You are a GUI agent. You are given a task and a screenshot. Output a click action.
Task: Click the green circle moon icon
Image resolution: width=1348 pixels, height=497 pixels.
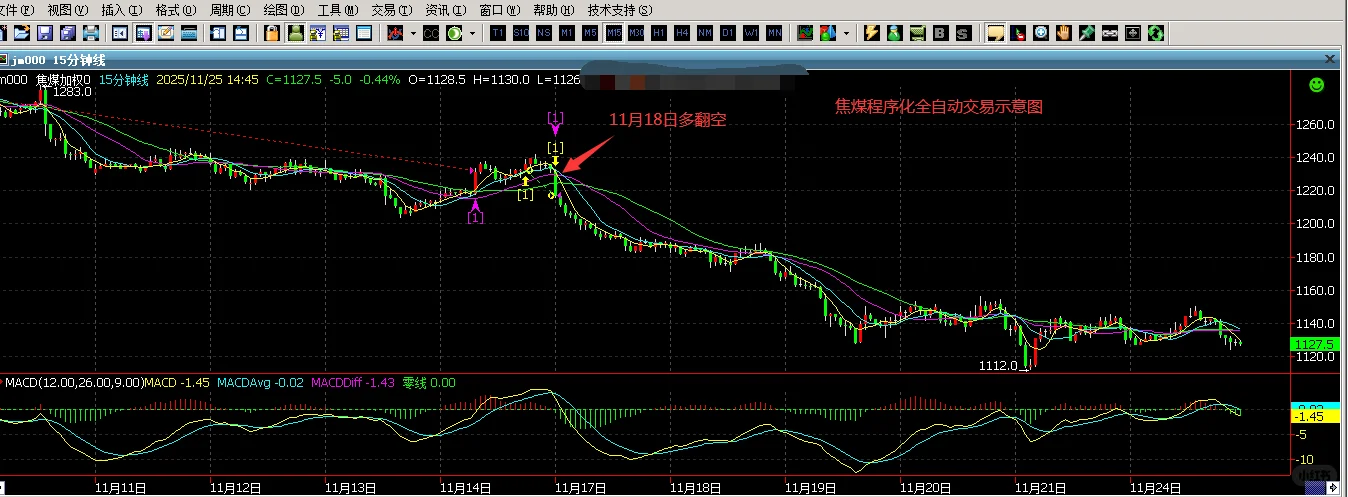(x=454, y=33)
